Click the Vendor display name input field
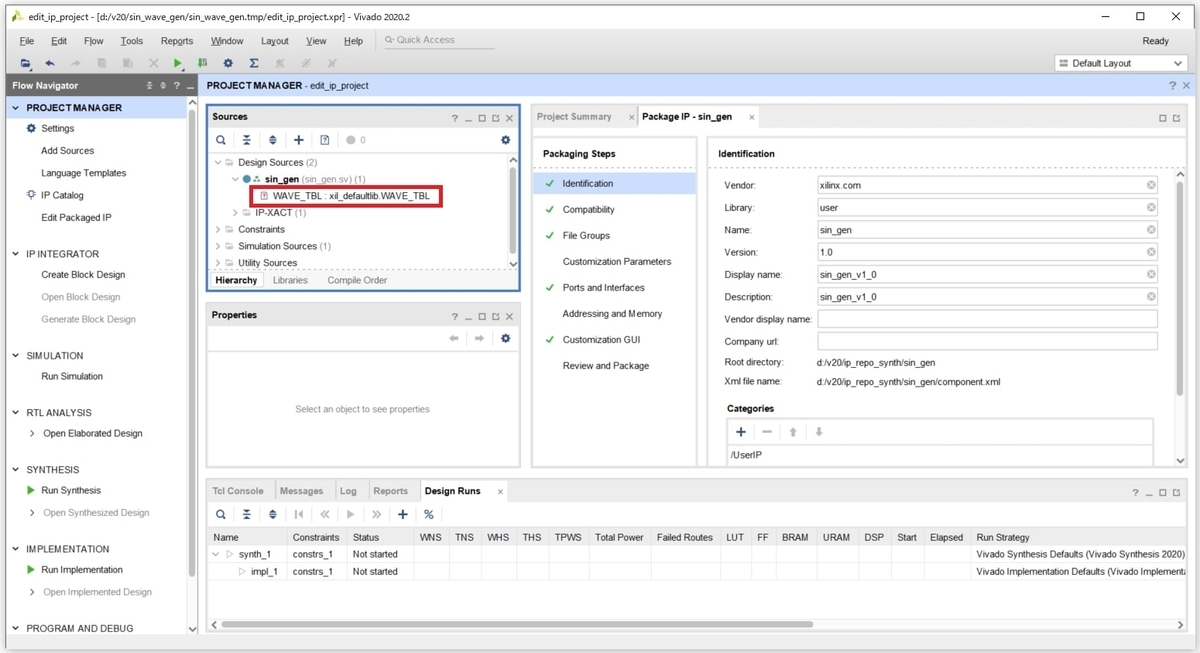This screenshot has height=653, width=1200. tap(987, 319)
